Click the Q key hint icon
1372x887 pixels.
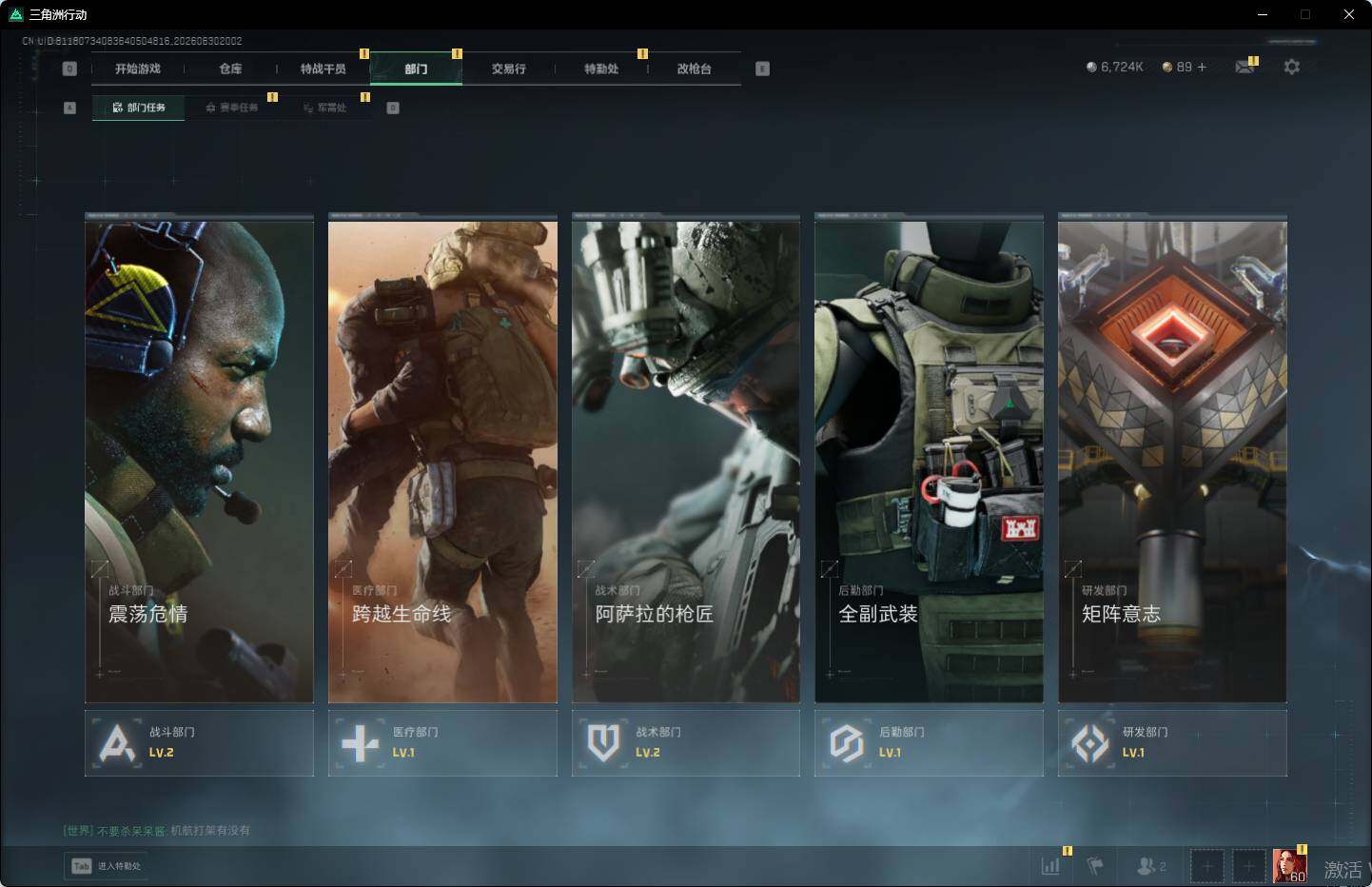tap(69, 69)
